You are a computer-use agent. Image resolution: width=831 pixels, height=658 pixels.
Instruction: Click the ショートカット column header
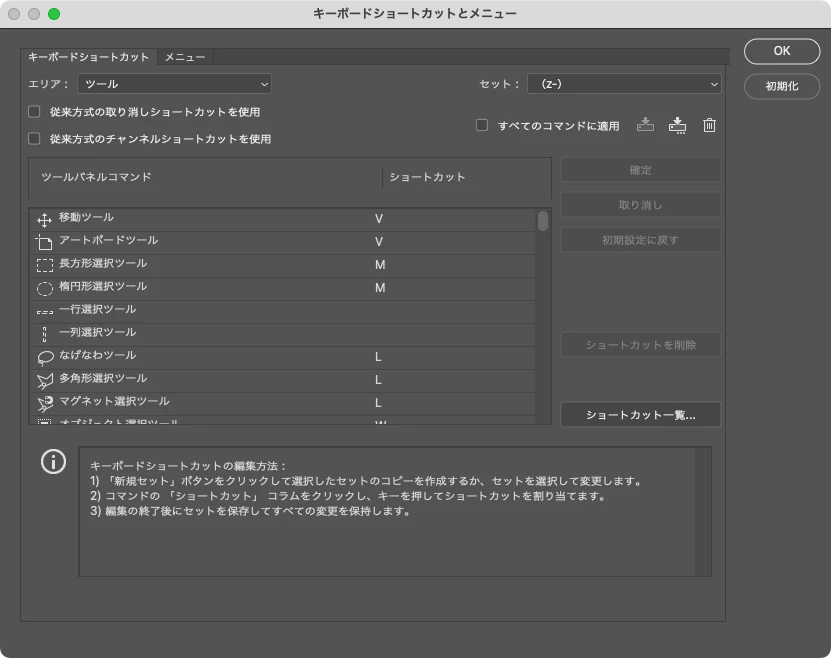pyautogui.click(x=427, y=177)
